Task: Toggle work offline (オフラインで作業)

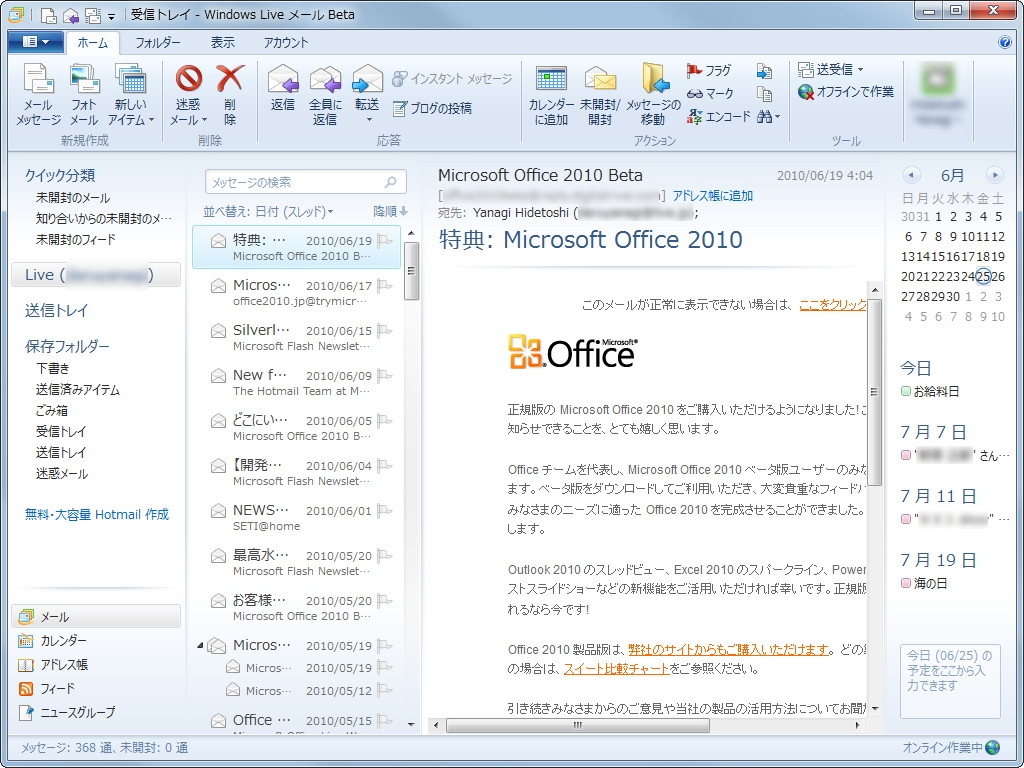Action: [846, 92]
